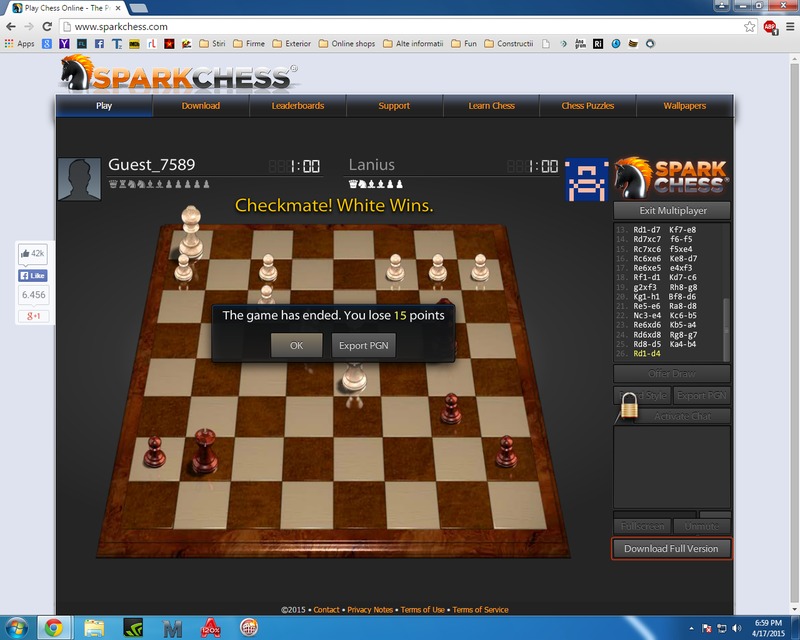Click the Chrome icon in the taskbar

coord(54,628)
